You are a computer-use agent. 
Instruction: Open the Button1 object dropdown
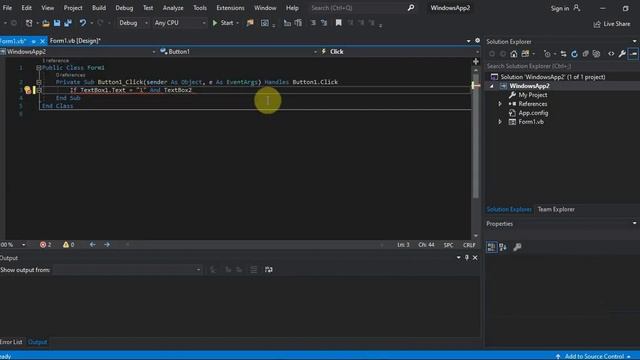(x=238, y=52)
